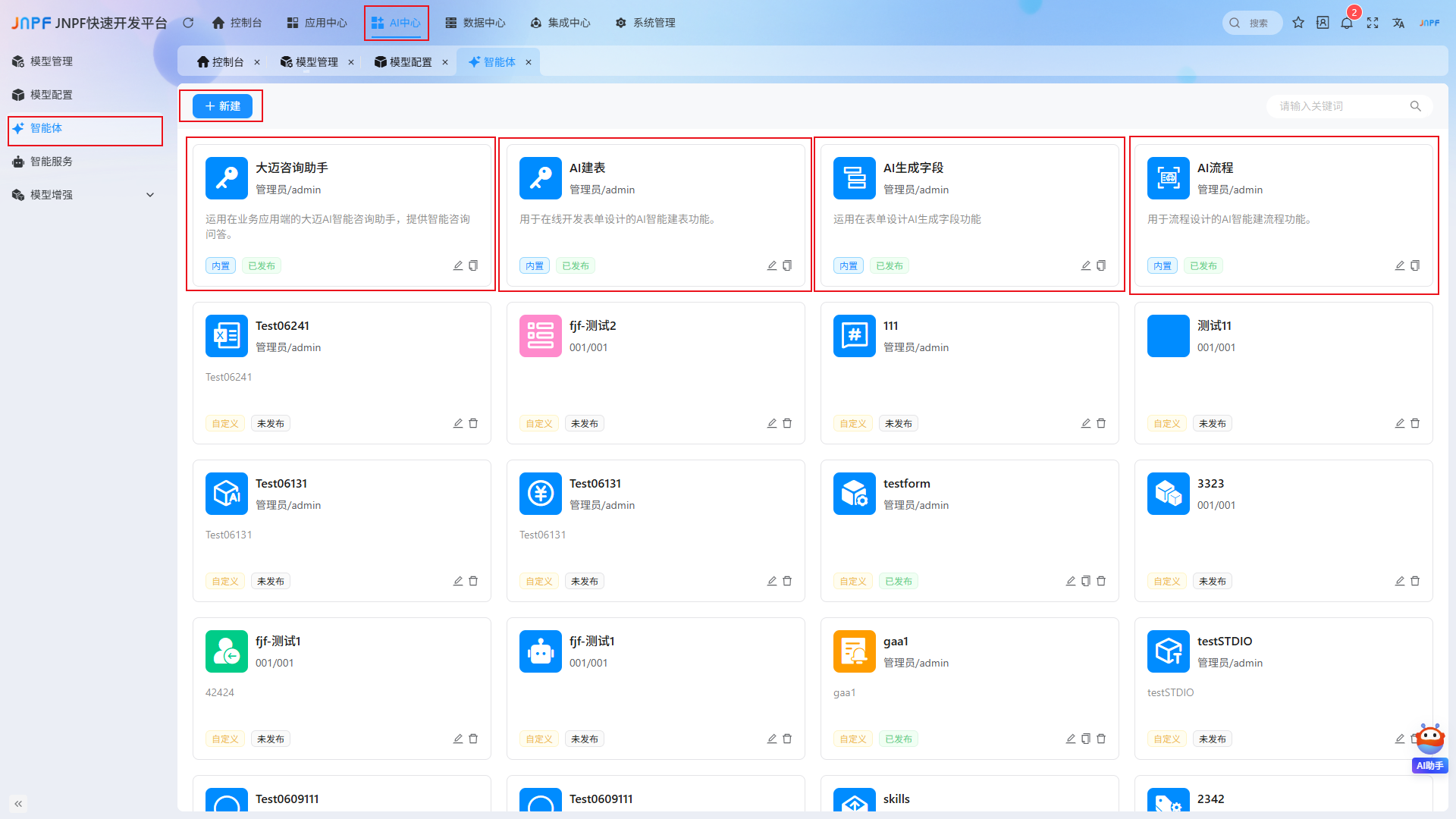The height and width of the screenshot is (819, 1456).
Task: Switch to the 模型管理 tab
Action: click(309, 62)
